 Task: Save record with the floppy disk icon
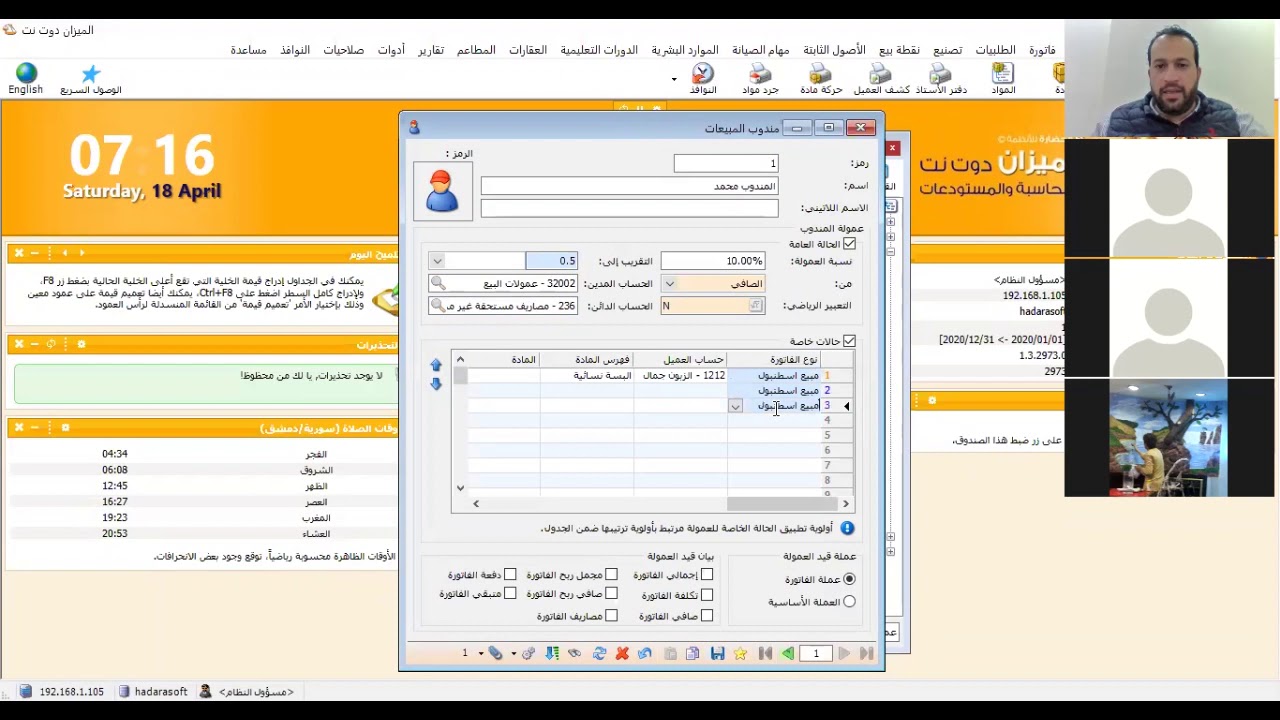tap(717, 654)
